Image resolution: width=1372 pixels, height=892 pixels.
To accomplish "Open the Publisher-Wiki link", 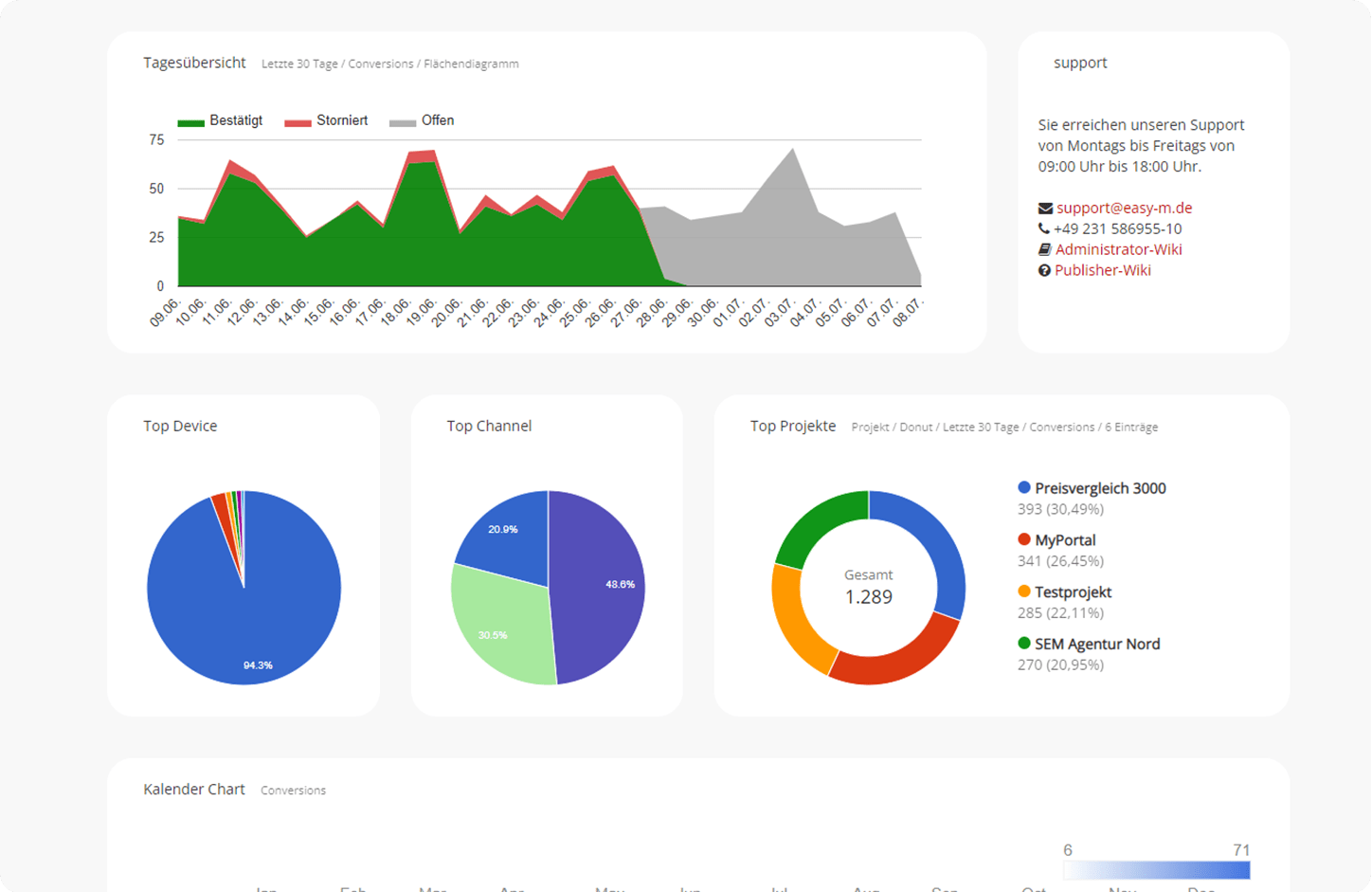I will click(1102, 271).
